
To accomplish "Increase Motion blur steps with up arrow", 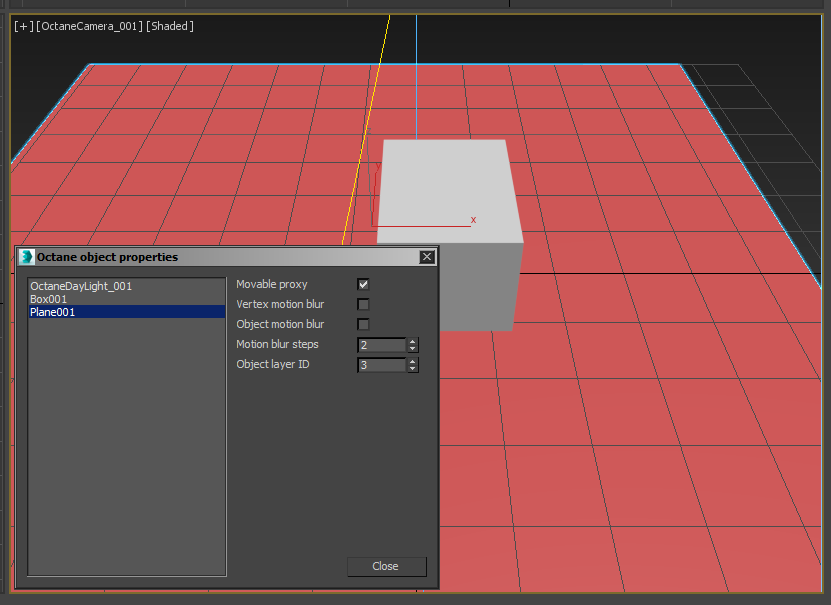I will [413, 342].
